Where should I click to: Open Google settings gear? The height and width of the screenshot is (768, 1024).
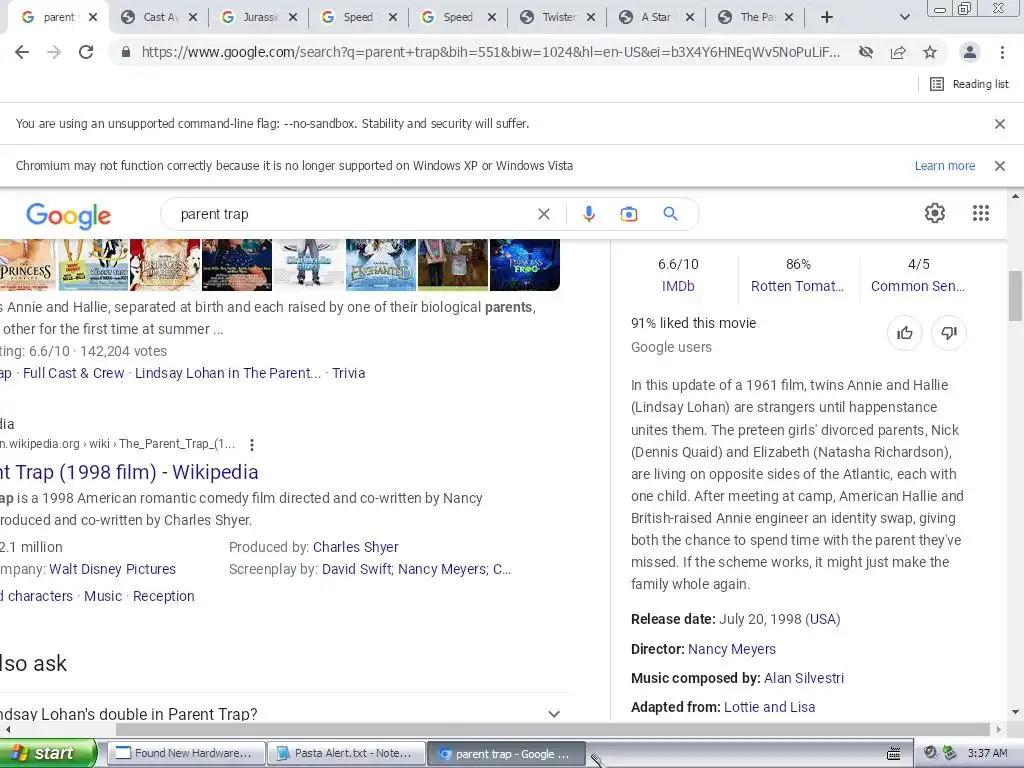point(935,213)
